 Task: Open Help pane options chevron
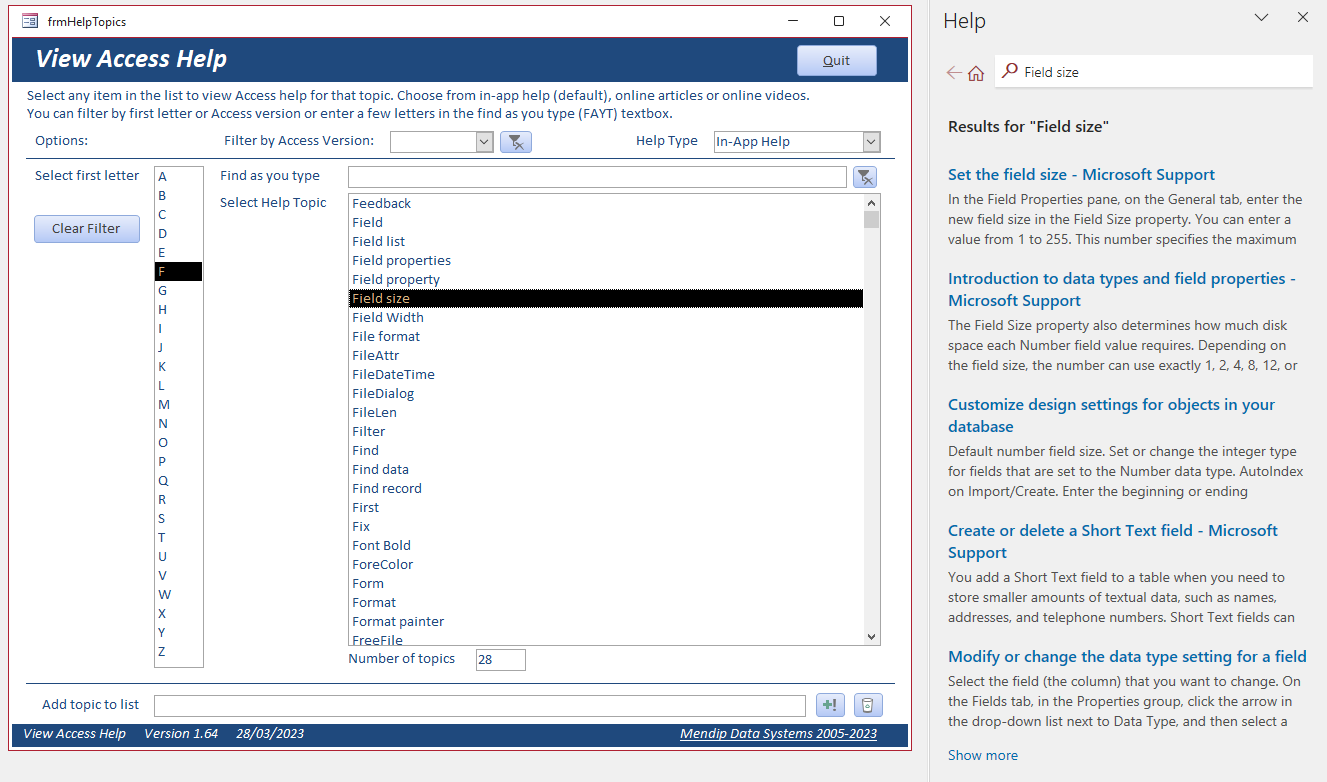click(x=1262, y=17)
